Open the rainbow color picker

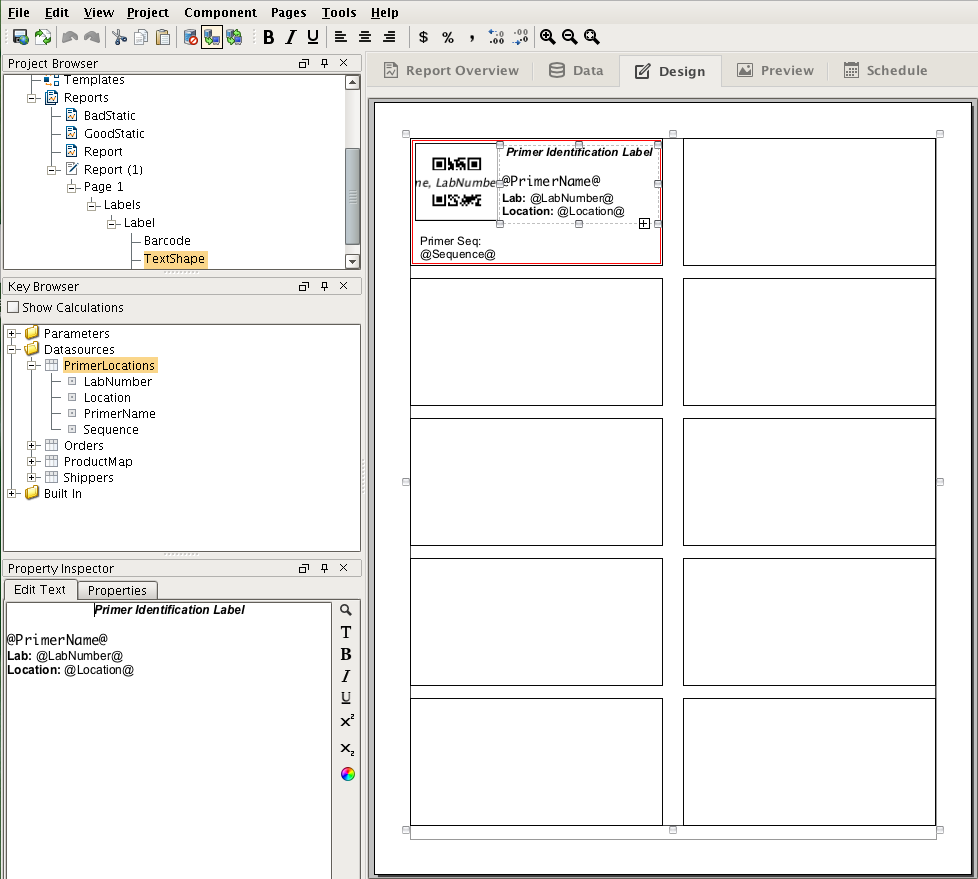coord(347,774)
